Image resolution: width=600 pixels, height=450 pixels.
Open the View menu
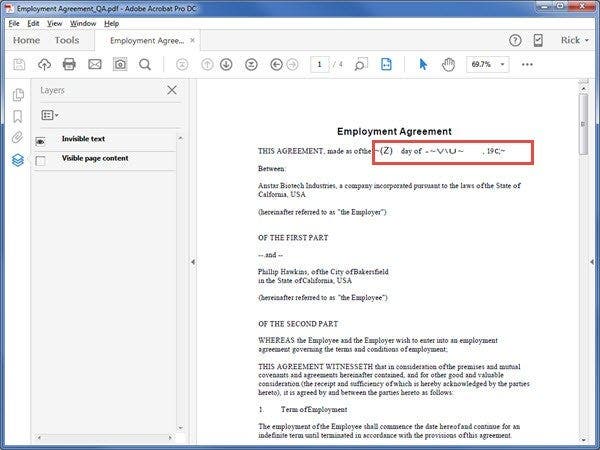(54, 23)
